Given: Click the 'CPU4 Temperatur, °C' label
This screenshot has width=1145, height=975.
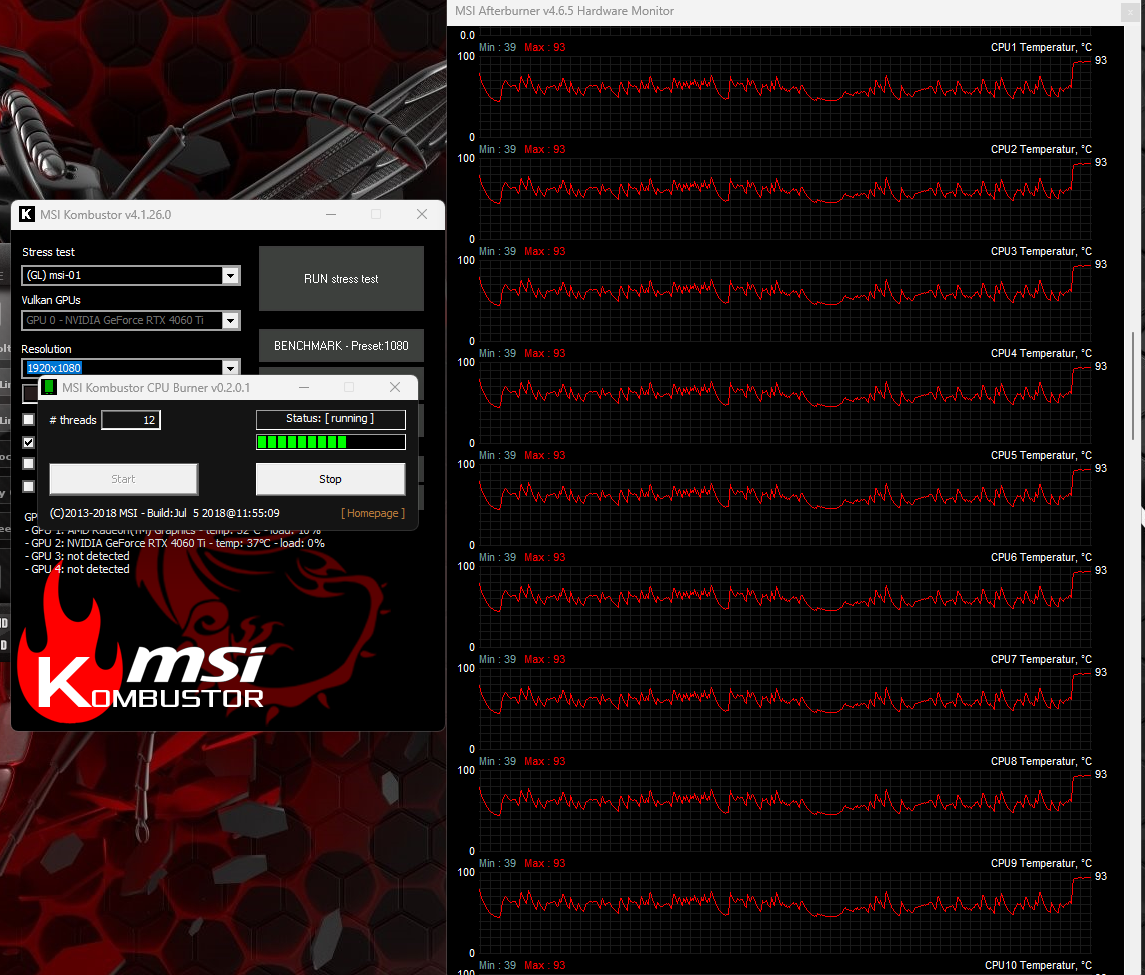Looking at the screenshot, I should click(x=1041, y=353).
